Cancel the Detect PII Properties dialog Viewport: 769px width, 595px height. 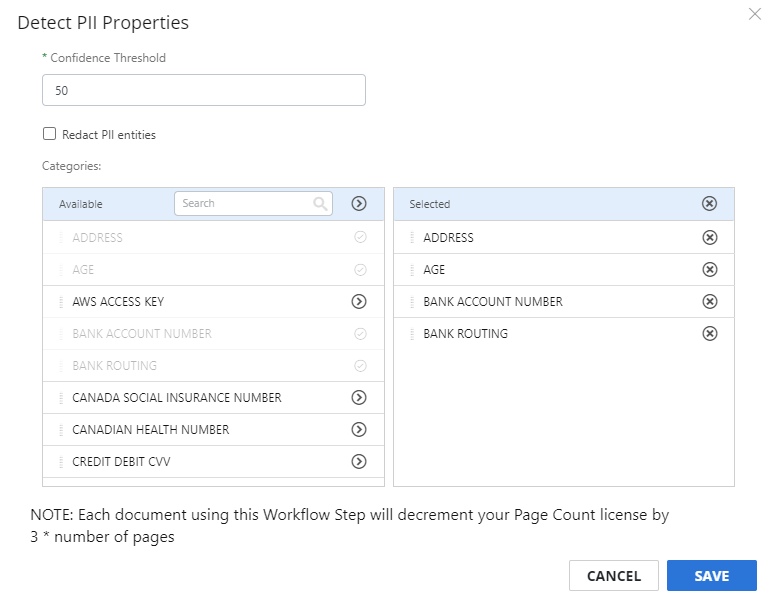[x=614, y=575]
